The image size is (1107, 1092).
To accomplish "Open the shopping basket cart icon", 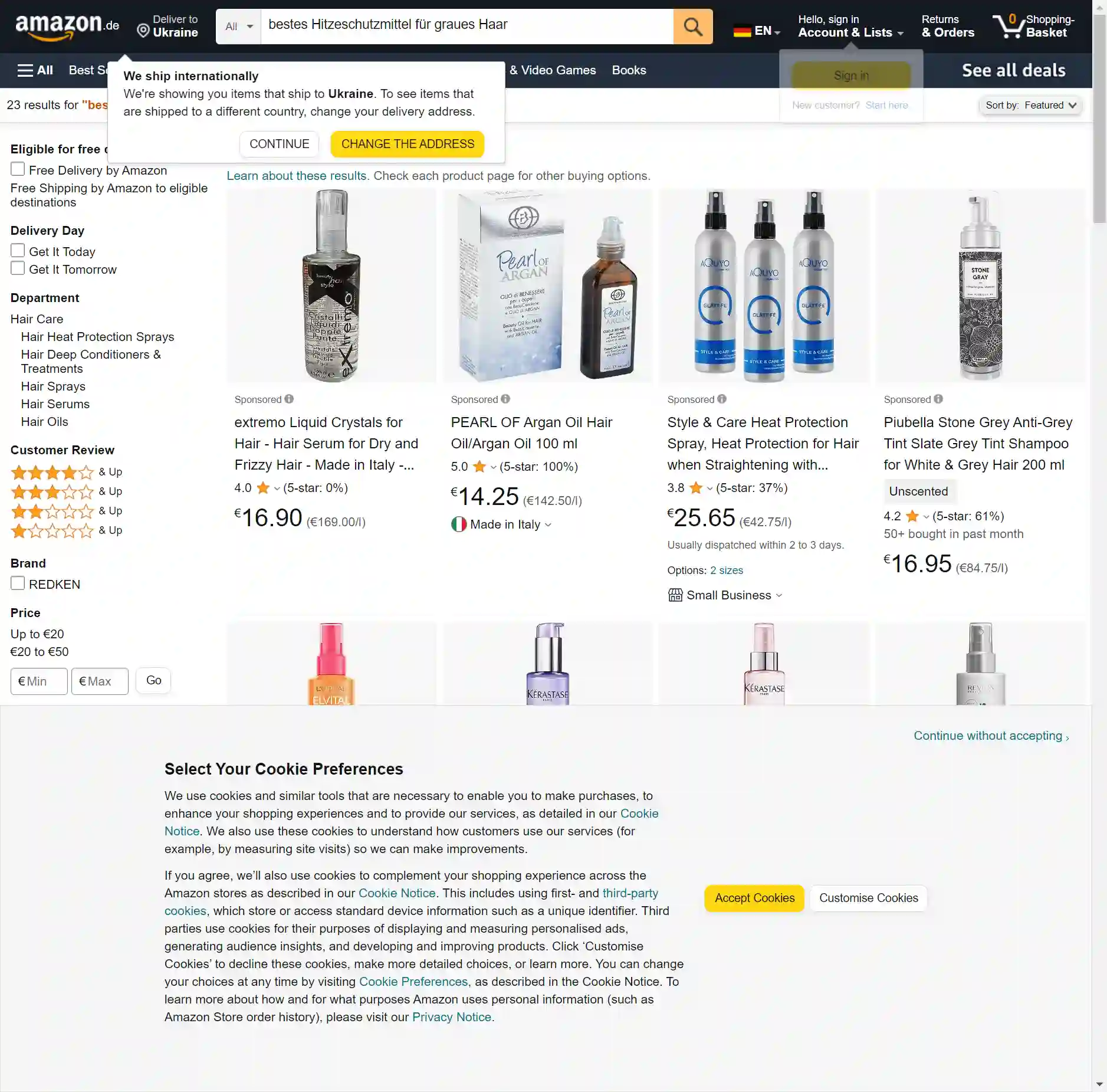I will [1009, 26].
